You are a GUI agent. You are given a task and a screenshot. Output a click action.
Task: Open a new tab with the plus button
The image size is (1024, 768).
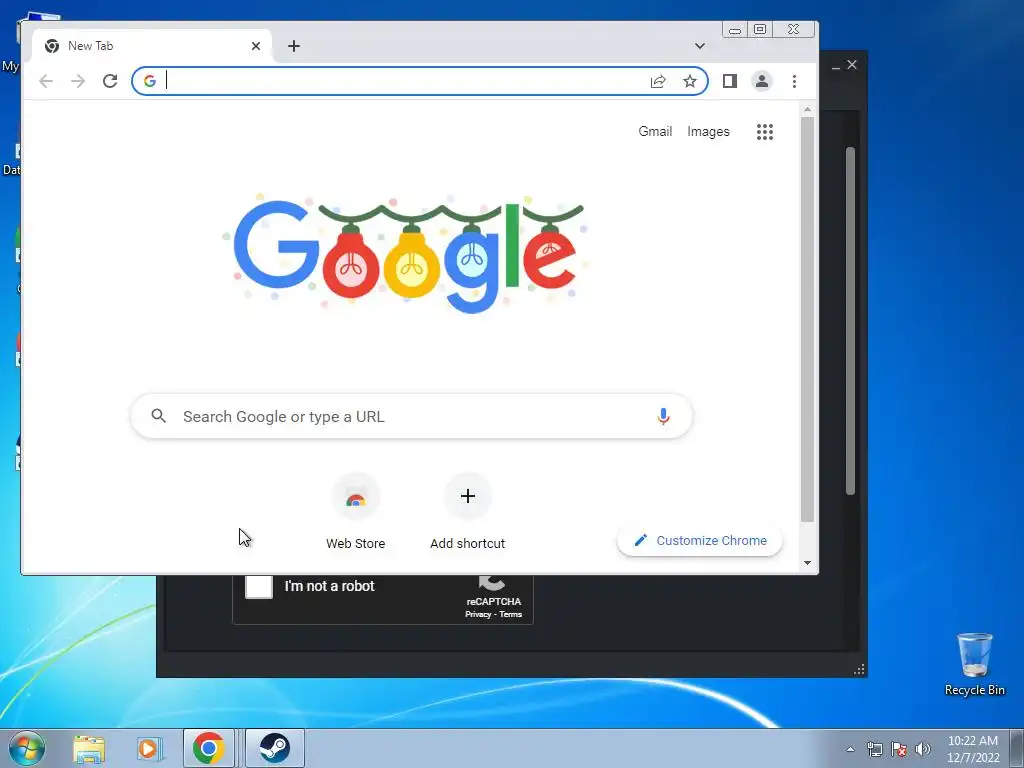pyautogui.click(x=294, y=46)
